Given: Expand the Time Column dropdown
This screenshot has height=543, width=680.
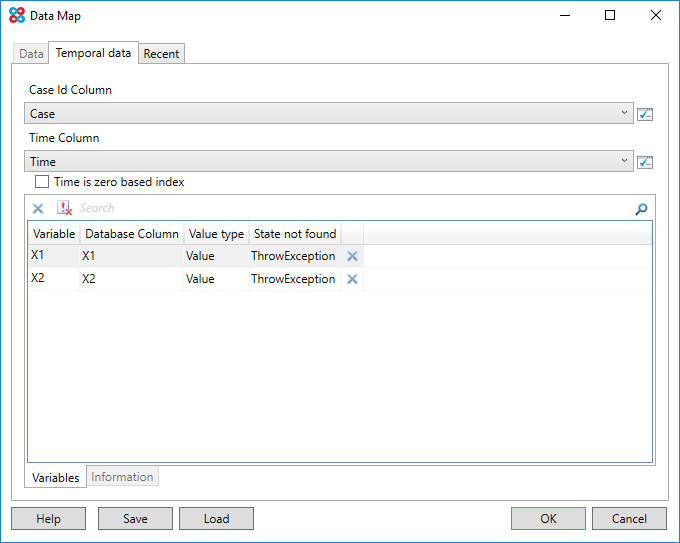Looking at the screenshot, I should pos(328,162).
